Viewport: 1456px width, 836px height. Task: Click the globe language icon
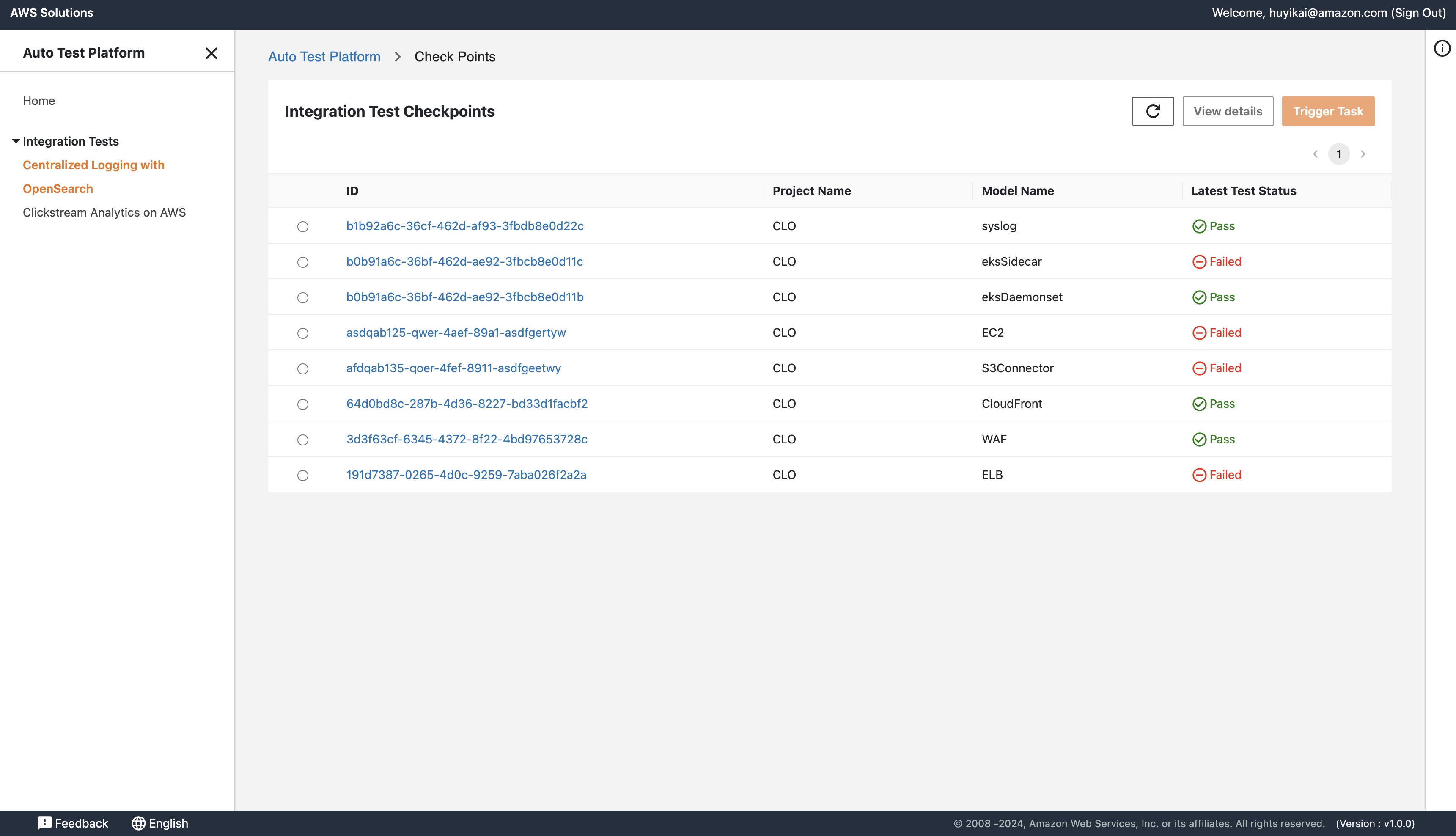tap(138, 823)
